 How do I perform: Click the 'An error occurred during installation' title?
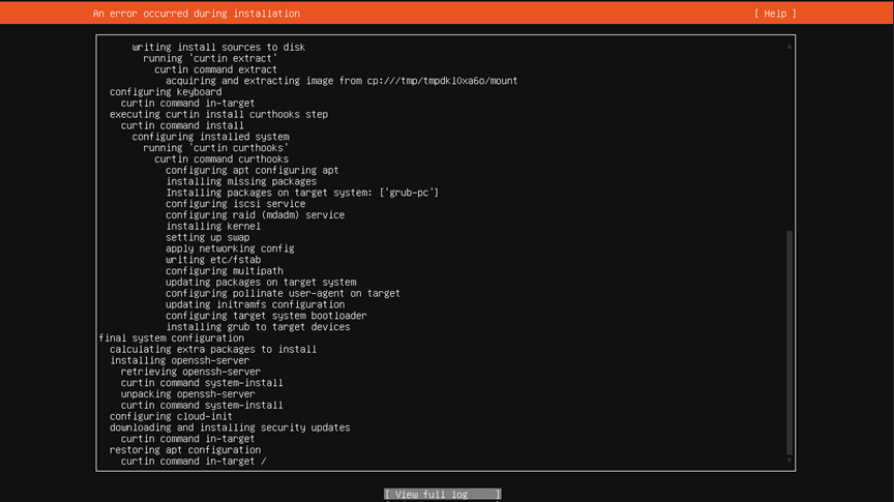tap(196, 14)
